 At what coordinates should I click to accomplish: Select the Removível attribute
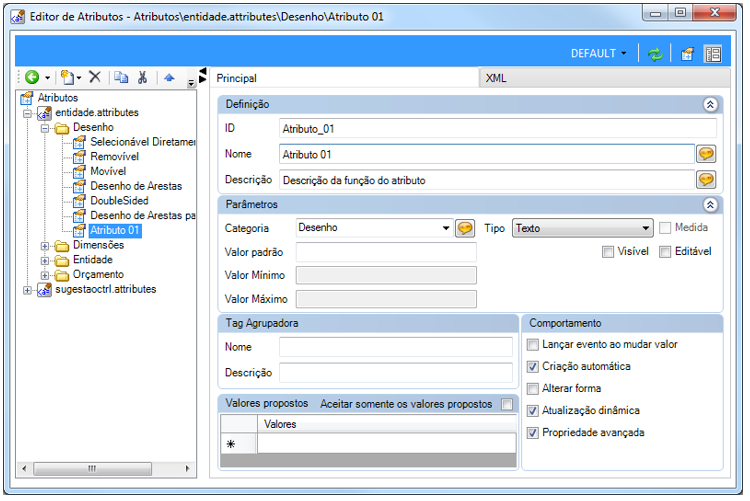click(114, 156)
